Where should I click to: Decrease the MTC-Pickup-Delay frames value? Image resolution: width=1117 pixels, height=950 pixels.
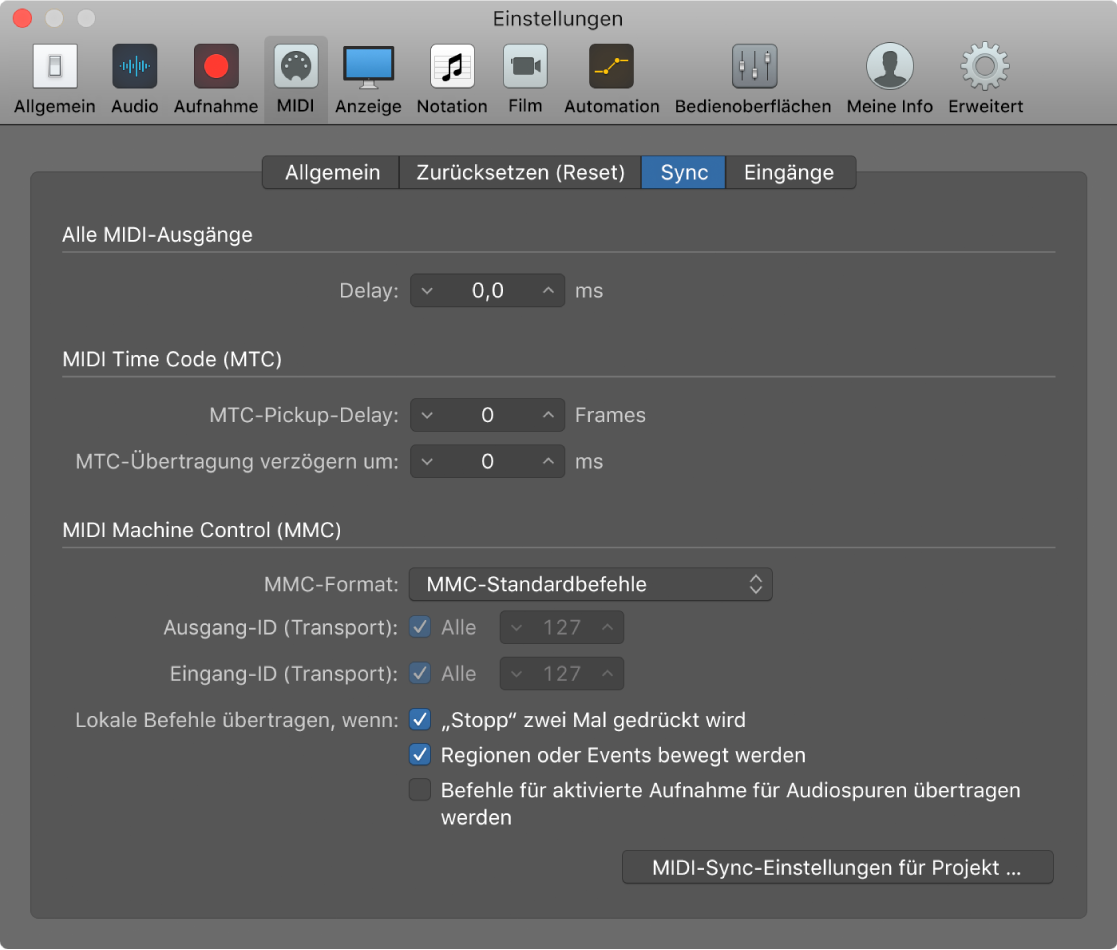pyautogui.click(x=427, y=415)
